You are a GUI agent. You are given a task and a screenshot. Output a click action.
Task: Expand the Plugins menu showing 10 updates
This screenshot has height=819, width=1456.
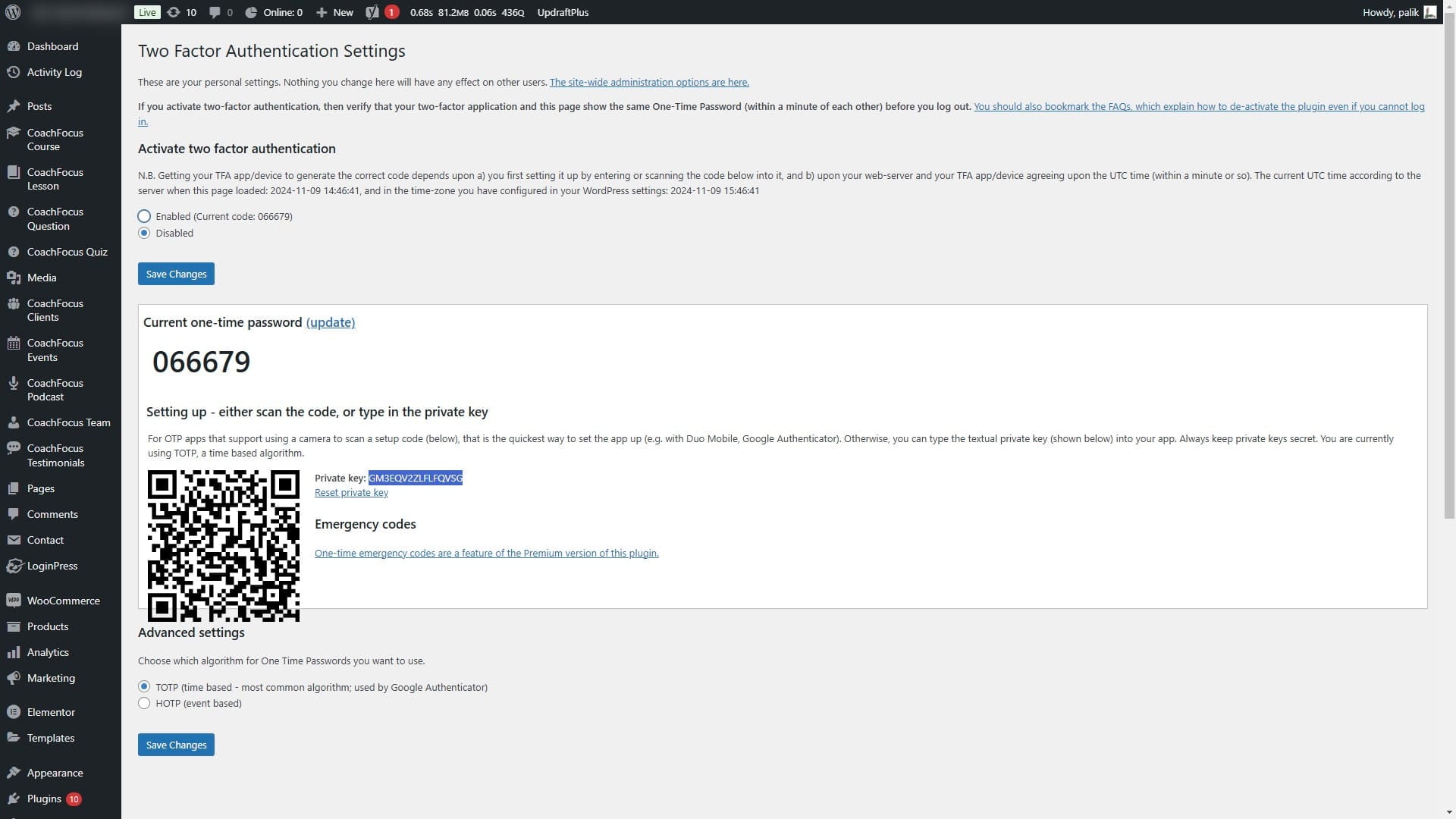pos(45,798)
